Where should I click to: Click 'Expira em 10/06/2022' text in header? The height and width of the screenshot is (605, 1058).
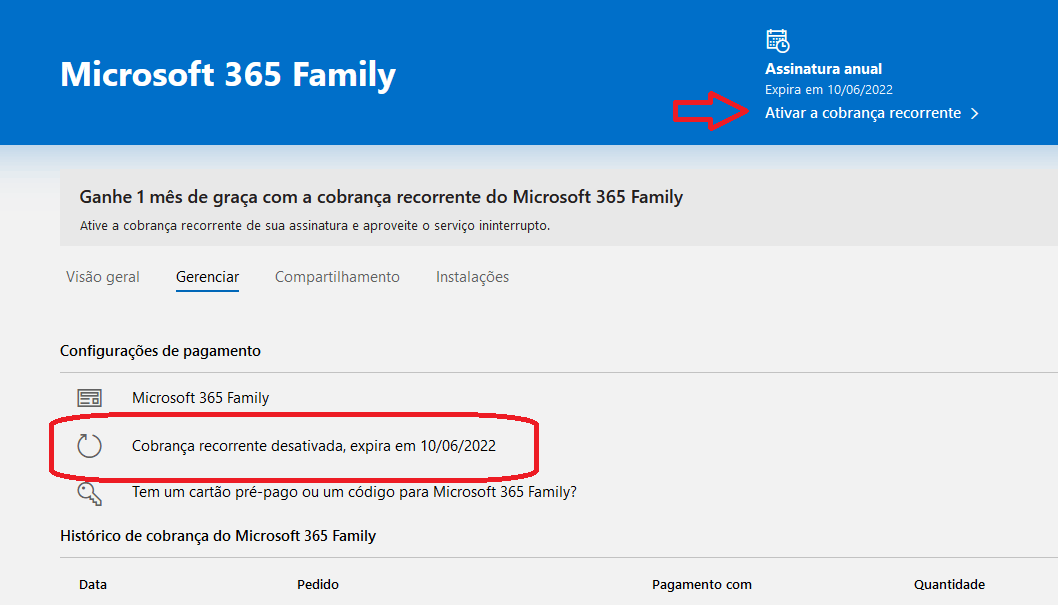tap(829, 90)
